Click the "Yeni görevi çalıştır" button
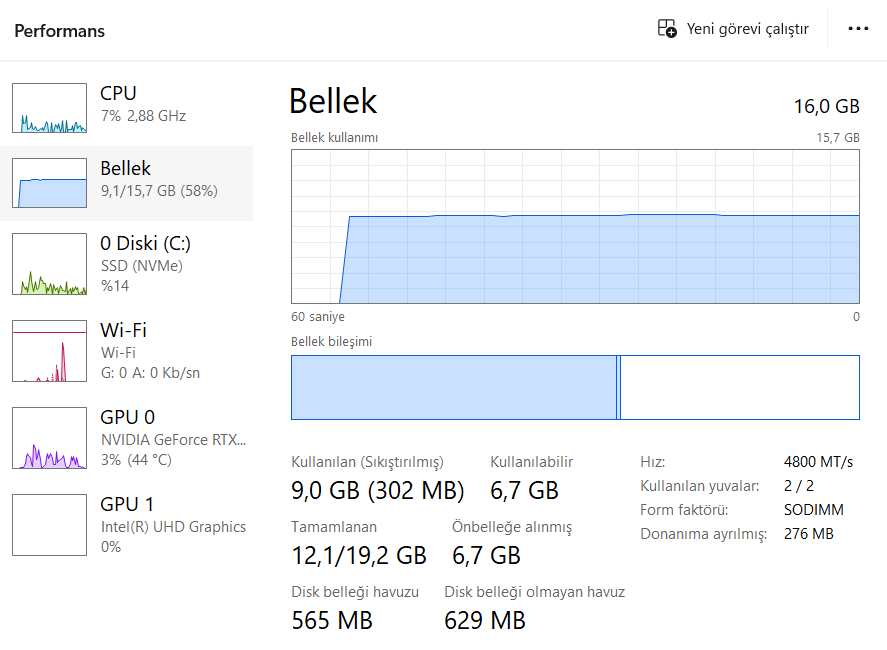887x650 pixels. click(x=734, y=28)
